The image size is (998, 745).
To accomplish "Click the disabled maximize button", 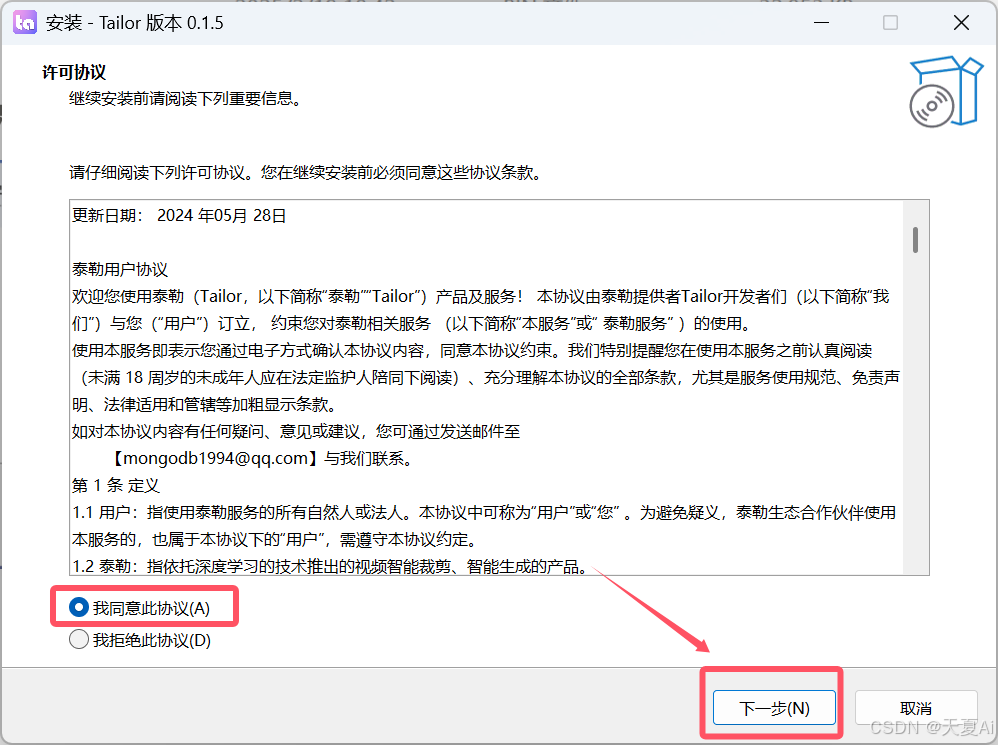I will point(890,23).
